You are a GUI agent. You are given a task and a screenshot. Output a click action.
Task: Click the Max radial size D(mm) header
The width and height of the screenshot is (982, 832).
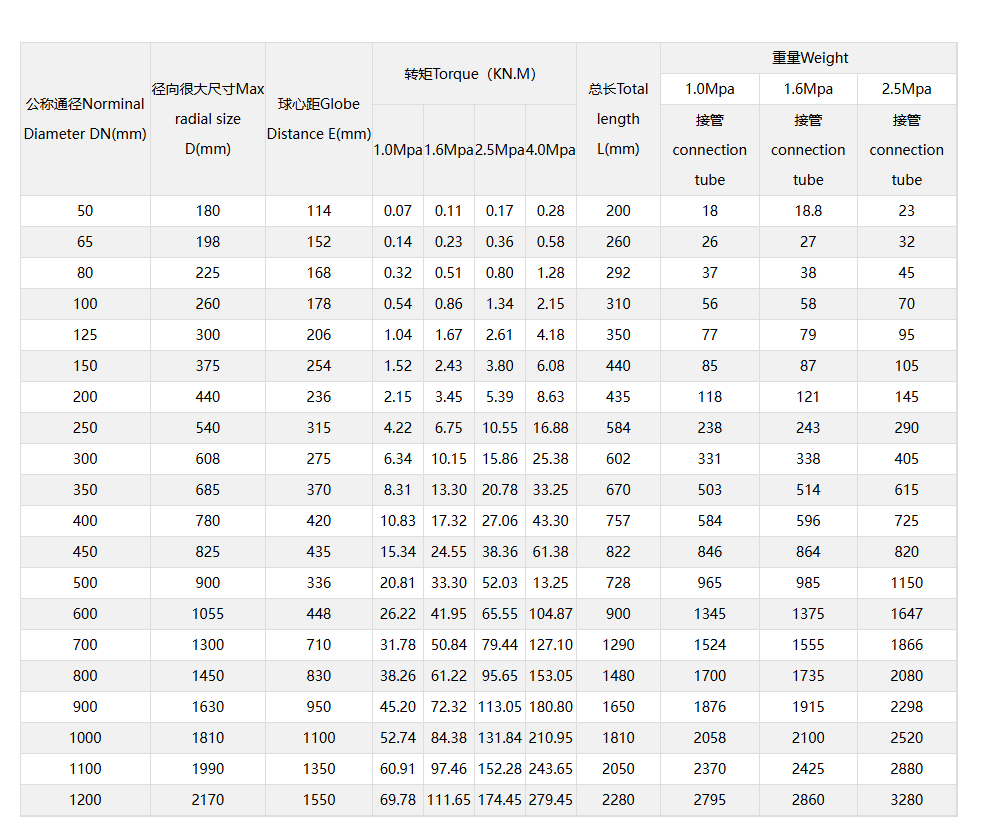coord(208,119)
